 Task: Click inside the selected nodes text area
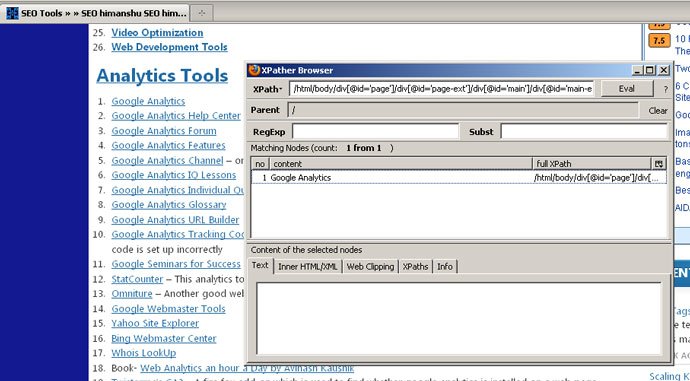click(459, 318)
